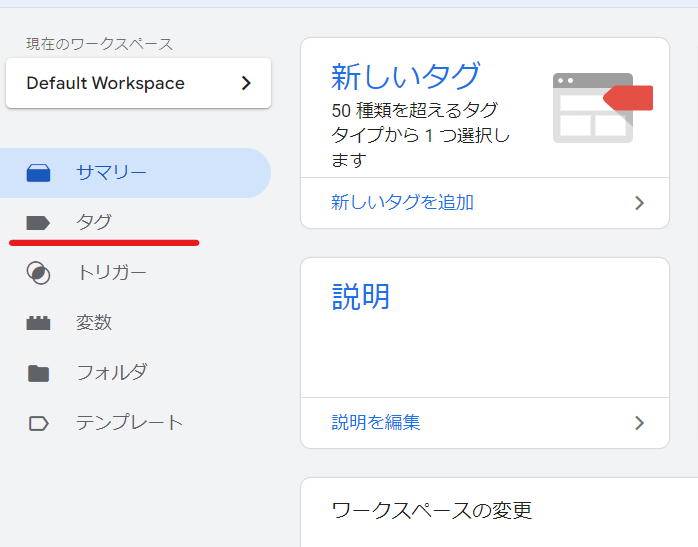Click the タグ tag icon
The height and width of the screenshot is (547, 698).
pyautogui.click(x=38, y=223)
